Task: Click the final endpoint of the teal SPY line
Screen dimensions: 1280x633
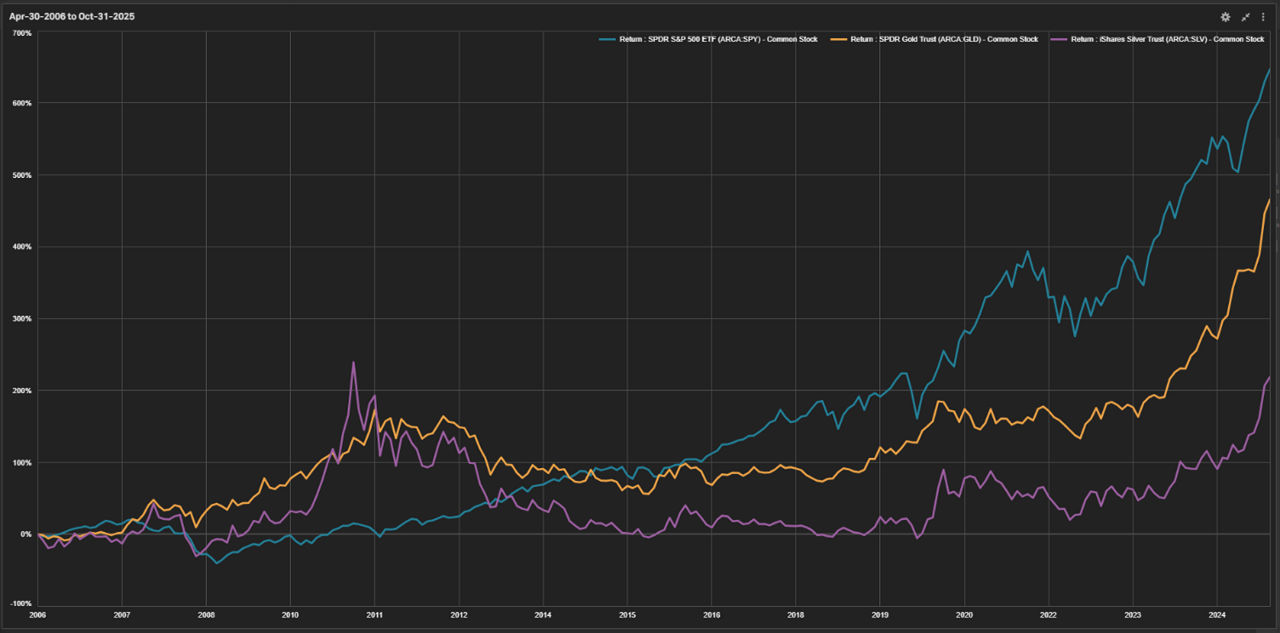Action: [x=1270, y=69]
